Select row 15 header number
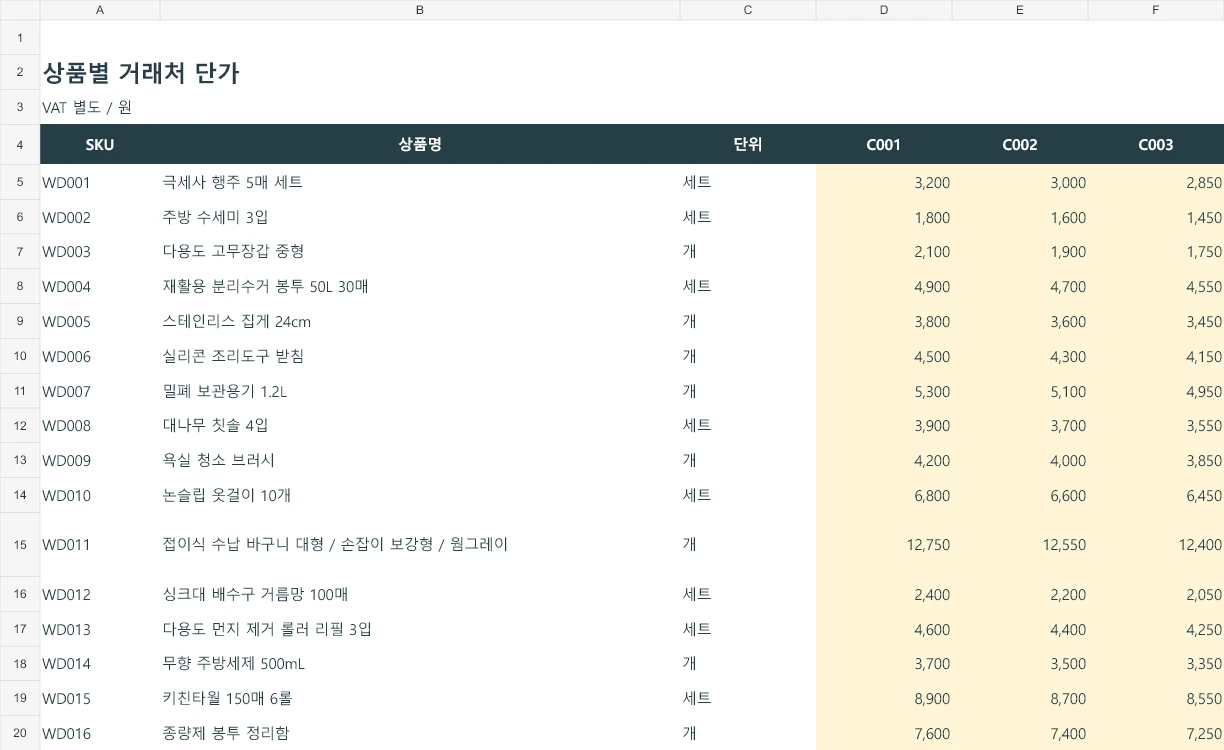1224x750 pixels. click(20, 545)
